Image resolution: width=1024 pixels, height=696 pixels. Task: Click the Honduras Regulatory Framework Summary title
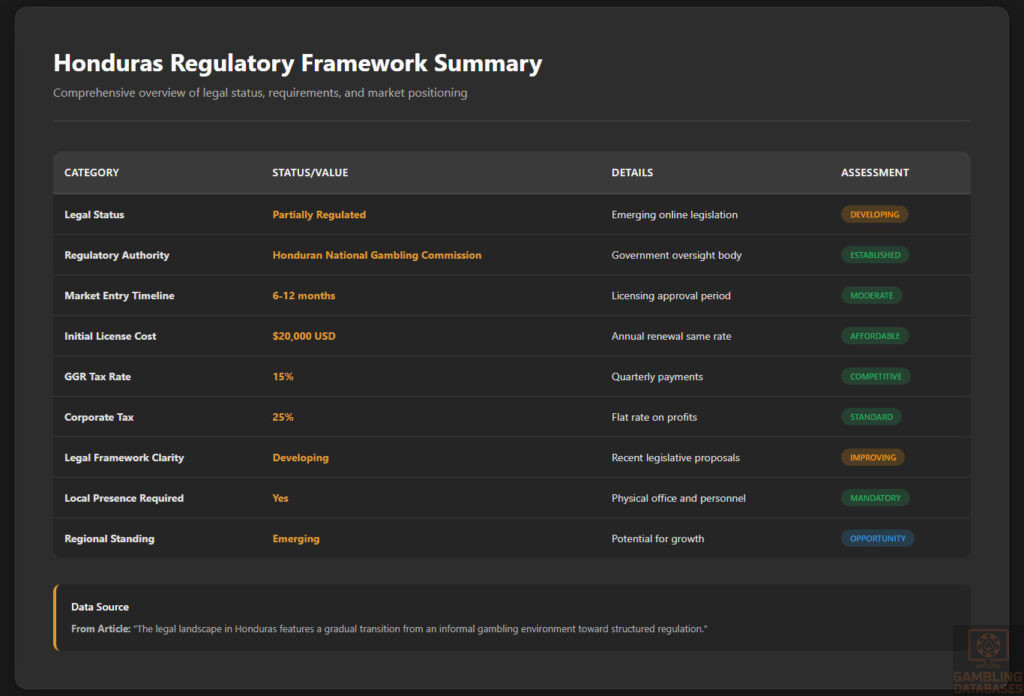(x=297, y=62)
